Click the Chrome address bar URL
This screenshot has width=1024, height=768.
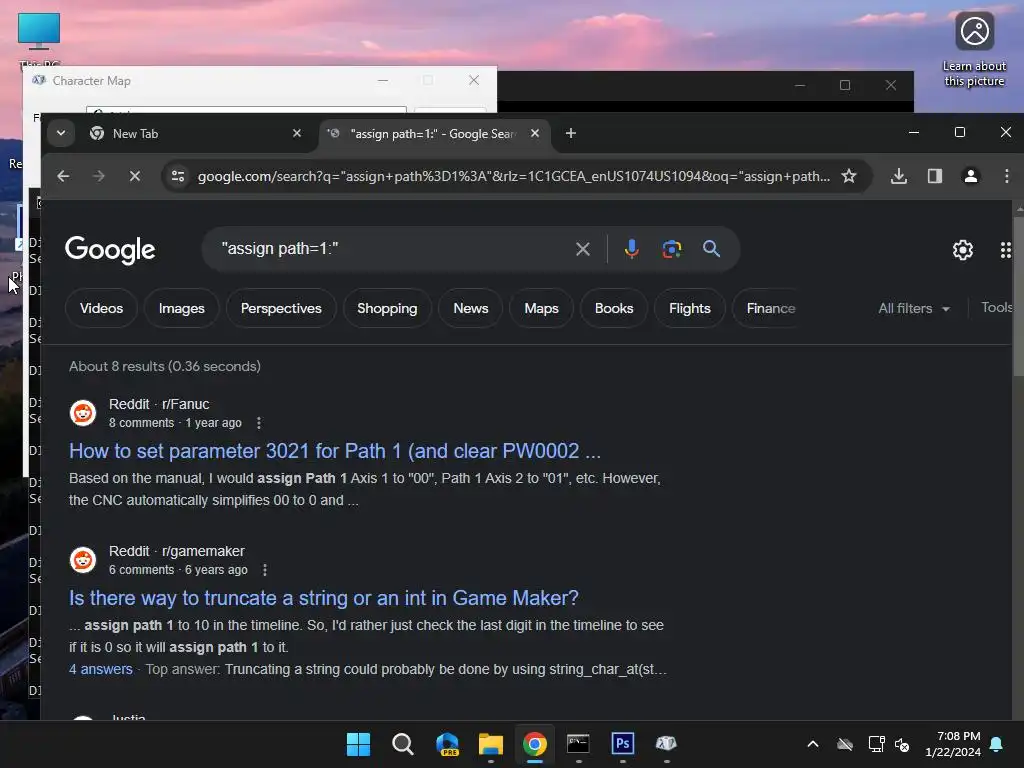[513, 176]
